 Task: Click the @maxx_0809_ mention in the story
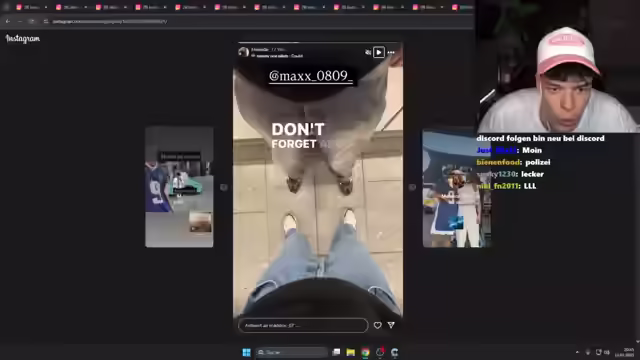click(311, 76)
